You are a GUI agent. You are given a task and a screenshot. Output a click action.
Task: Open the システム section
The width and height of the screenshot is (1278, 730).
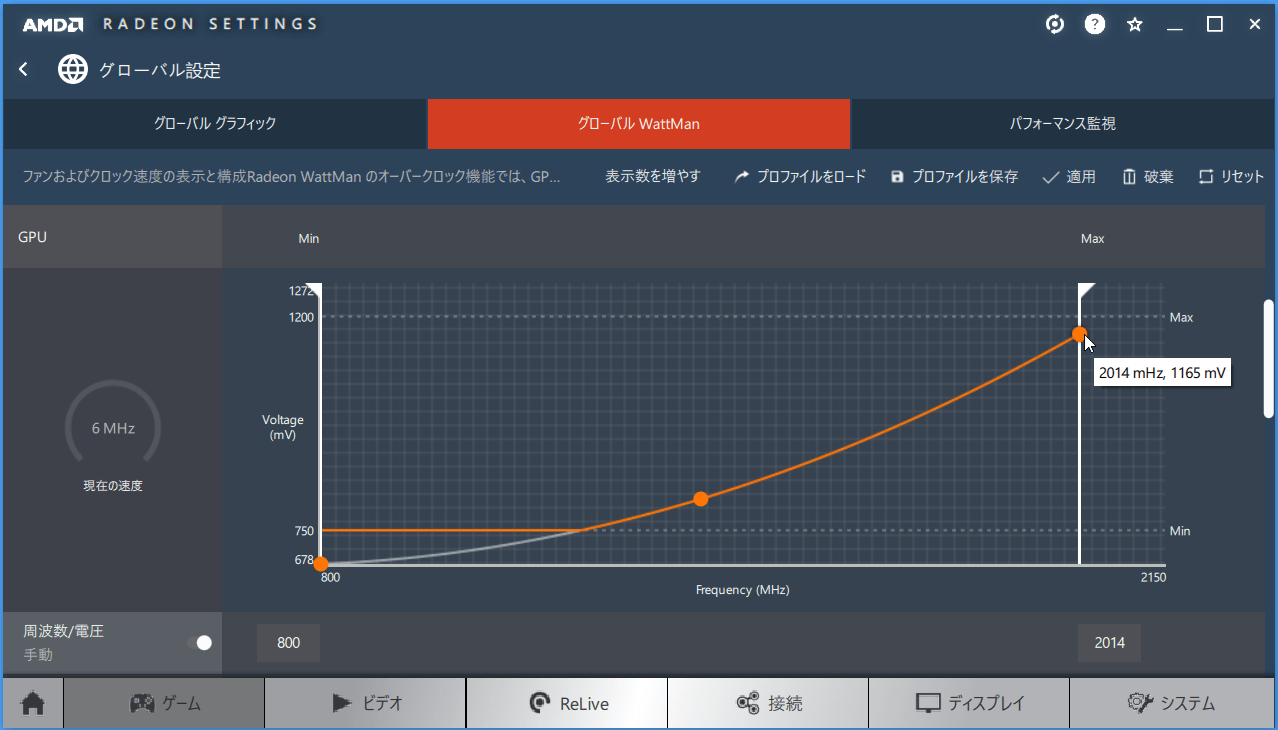click(1172, 703)
